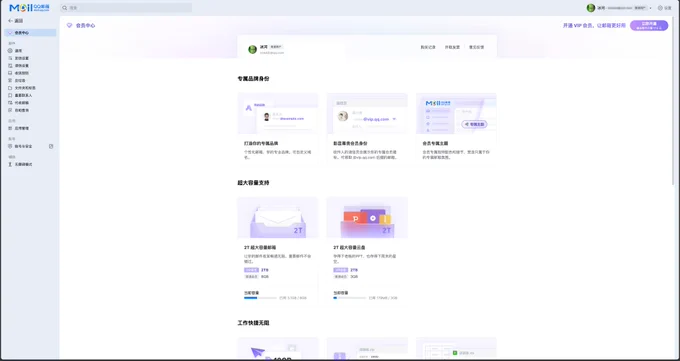Click the 开通 VIP 会员 promo text
Viewport: 680px width, 361px height.
(x=594, y=26)
